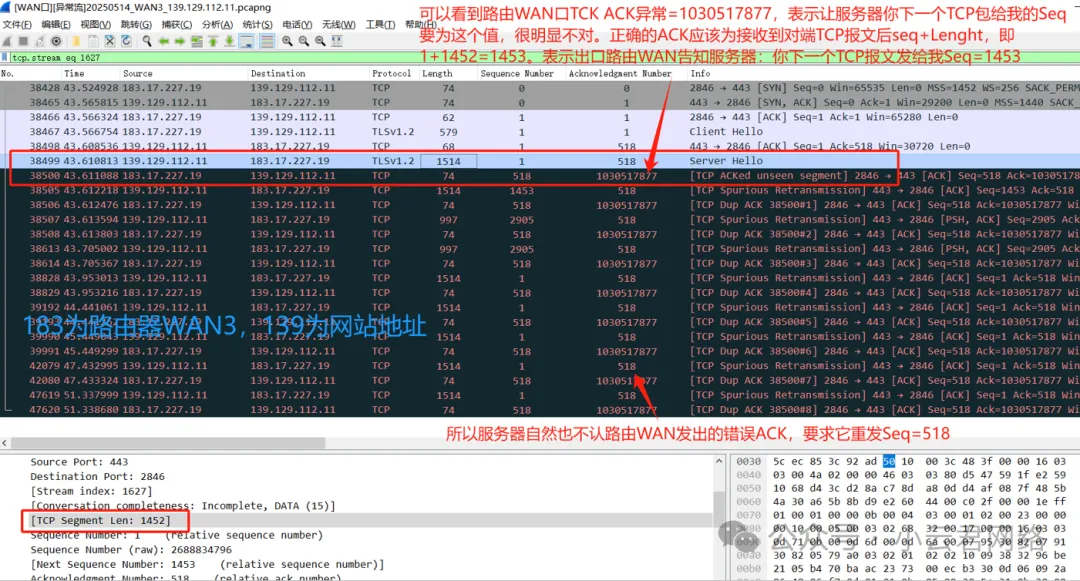This screenshot has width=1080, height=581.
Task: Reload the capture file
Action: click(x=126, y=41)
